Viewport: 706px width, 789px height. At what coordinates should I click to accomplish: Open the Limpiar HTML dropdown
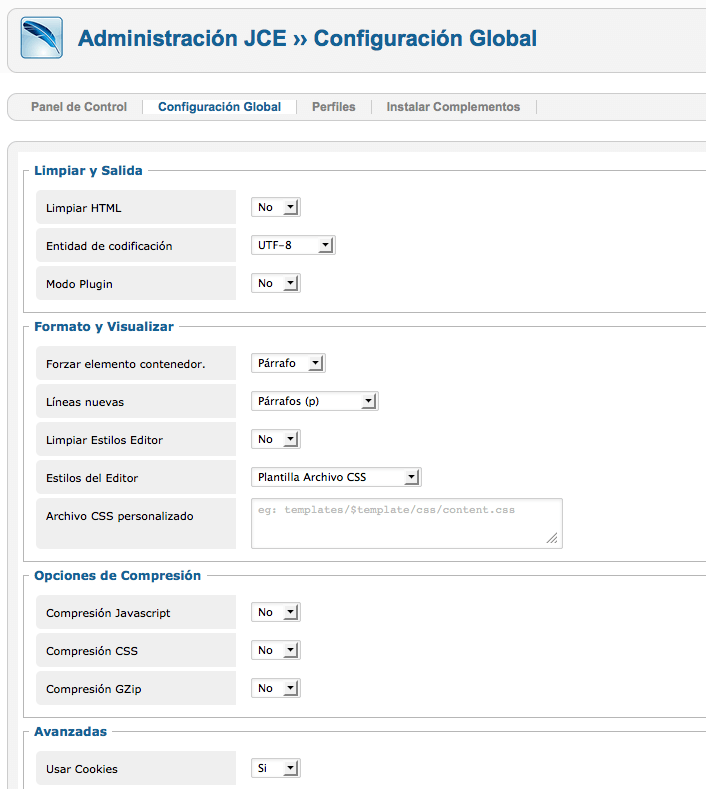click(x=276, y=207)
